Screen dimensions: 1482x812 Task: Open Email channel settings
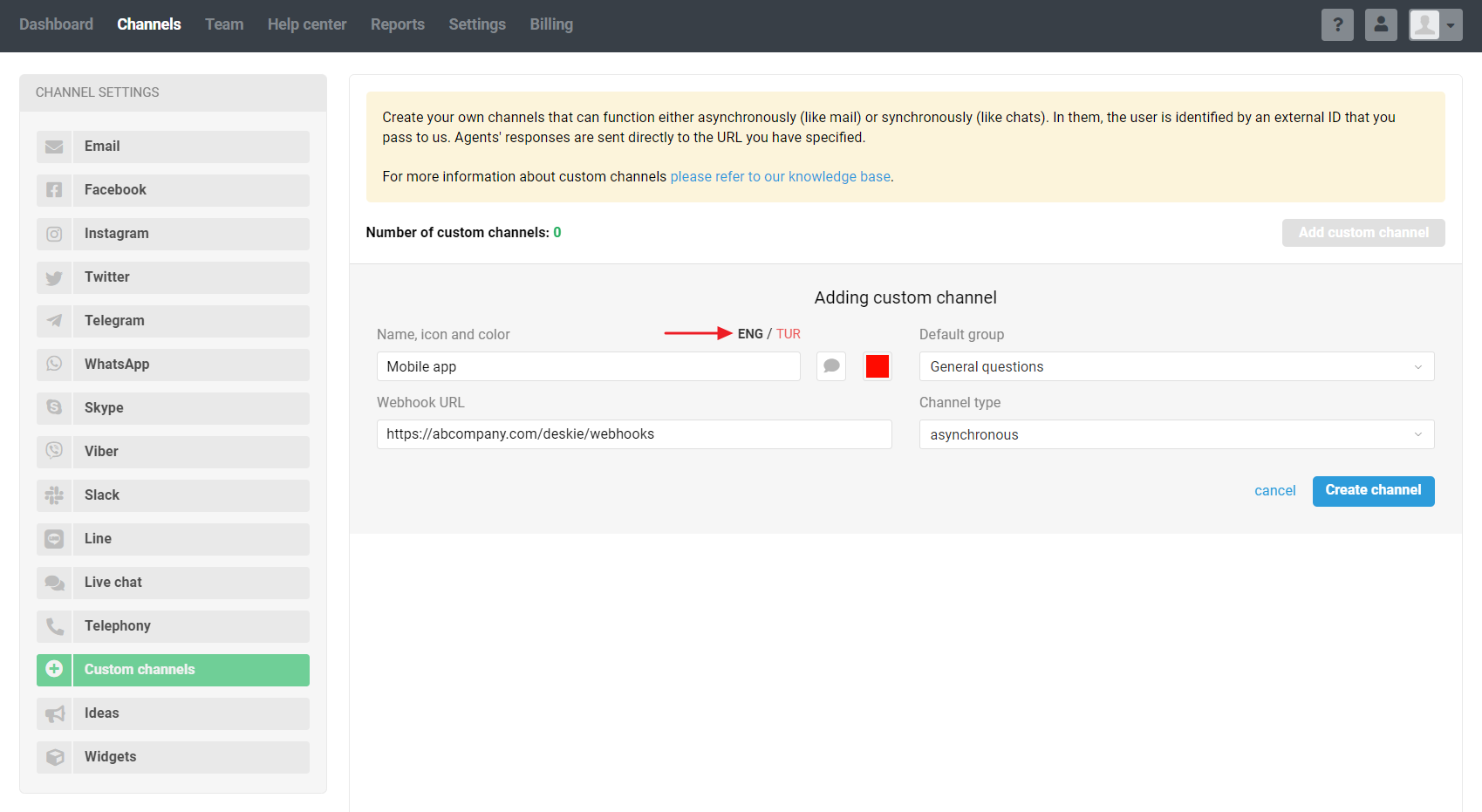tap(173, 147)
